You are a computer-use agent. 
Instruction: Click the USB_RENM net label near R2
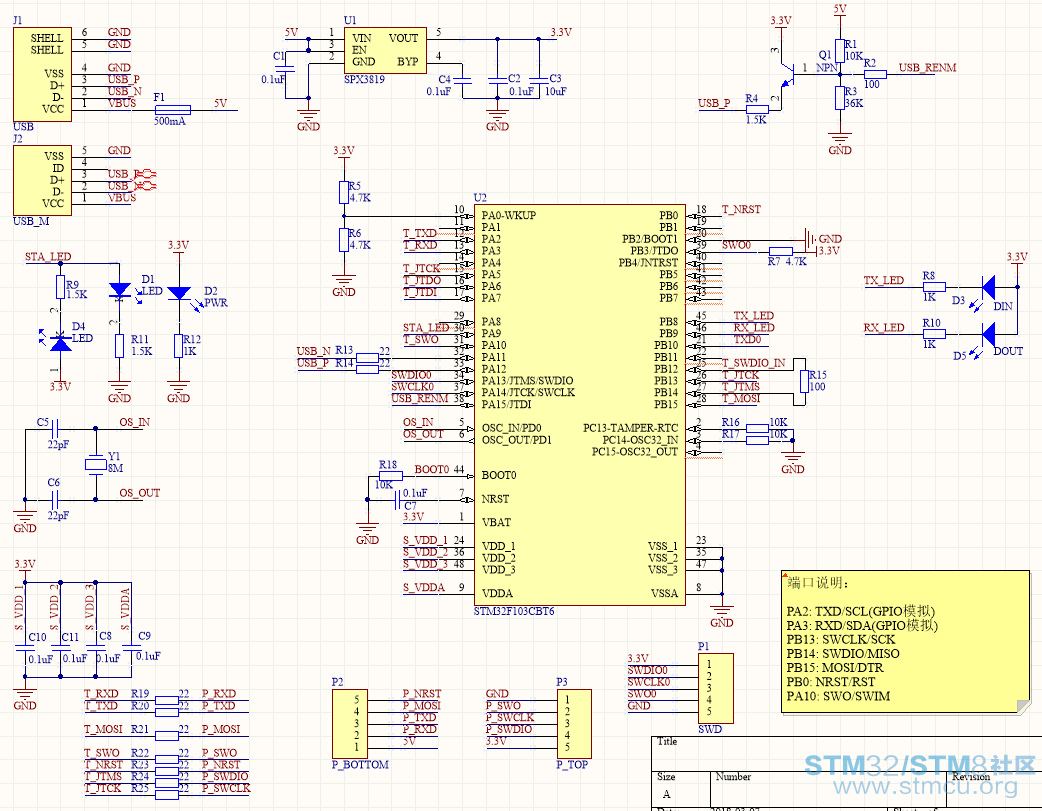point(927,68)
